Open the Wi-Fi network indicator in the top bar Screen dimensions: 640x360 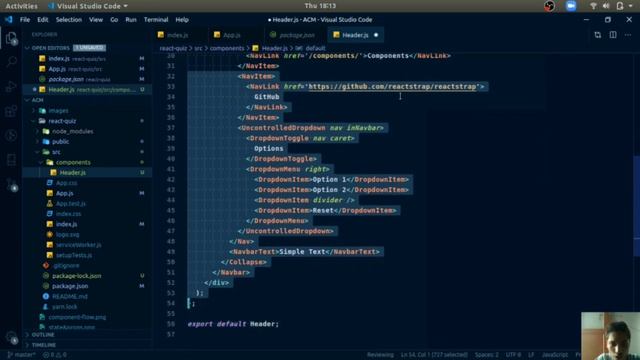pos(593,6)
